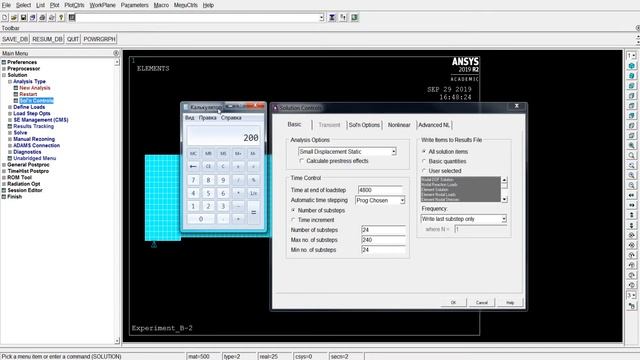Click the New Analysis toolbar icon
This screenshot has width=640, height=360.
pyautogui.click(x=4, y=18)
